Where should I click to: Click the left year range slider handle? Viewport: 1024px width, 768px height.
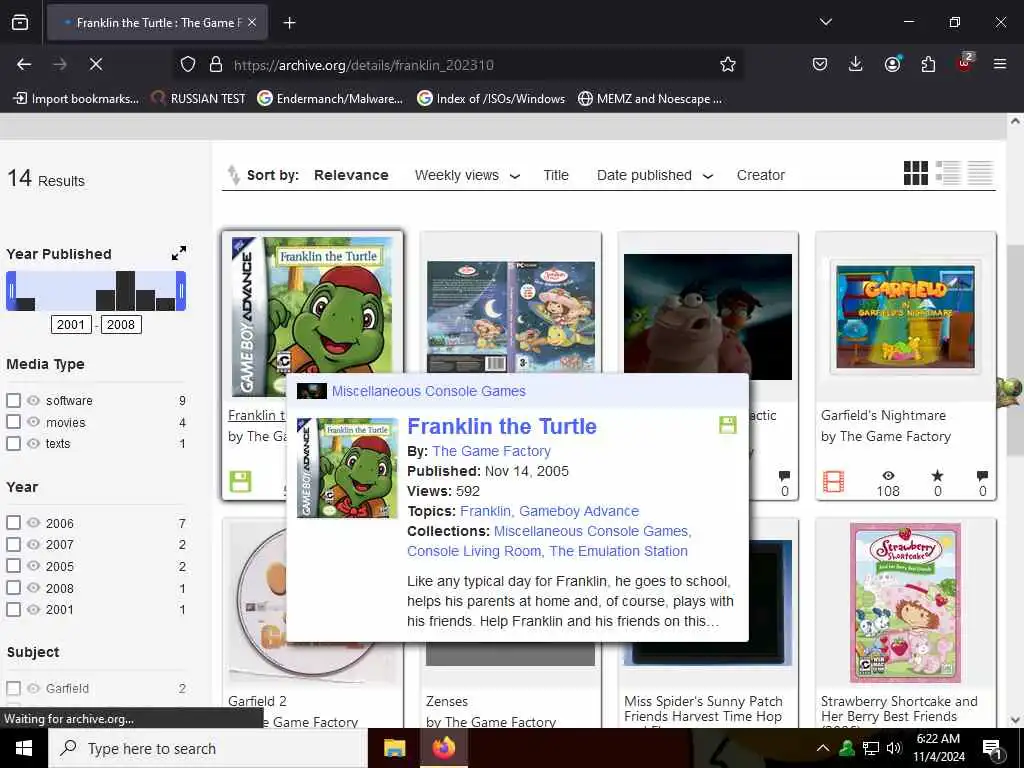[x=10, y=291]
